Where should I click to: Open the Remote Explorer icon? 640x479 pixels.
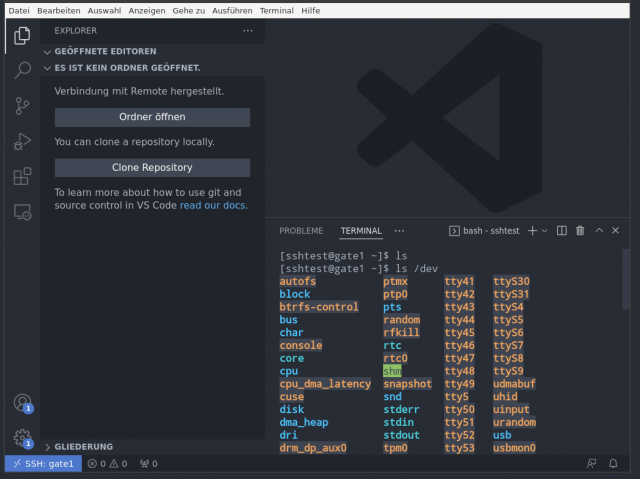(22, 212)
